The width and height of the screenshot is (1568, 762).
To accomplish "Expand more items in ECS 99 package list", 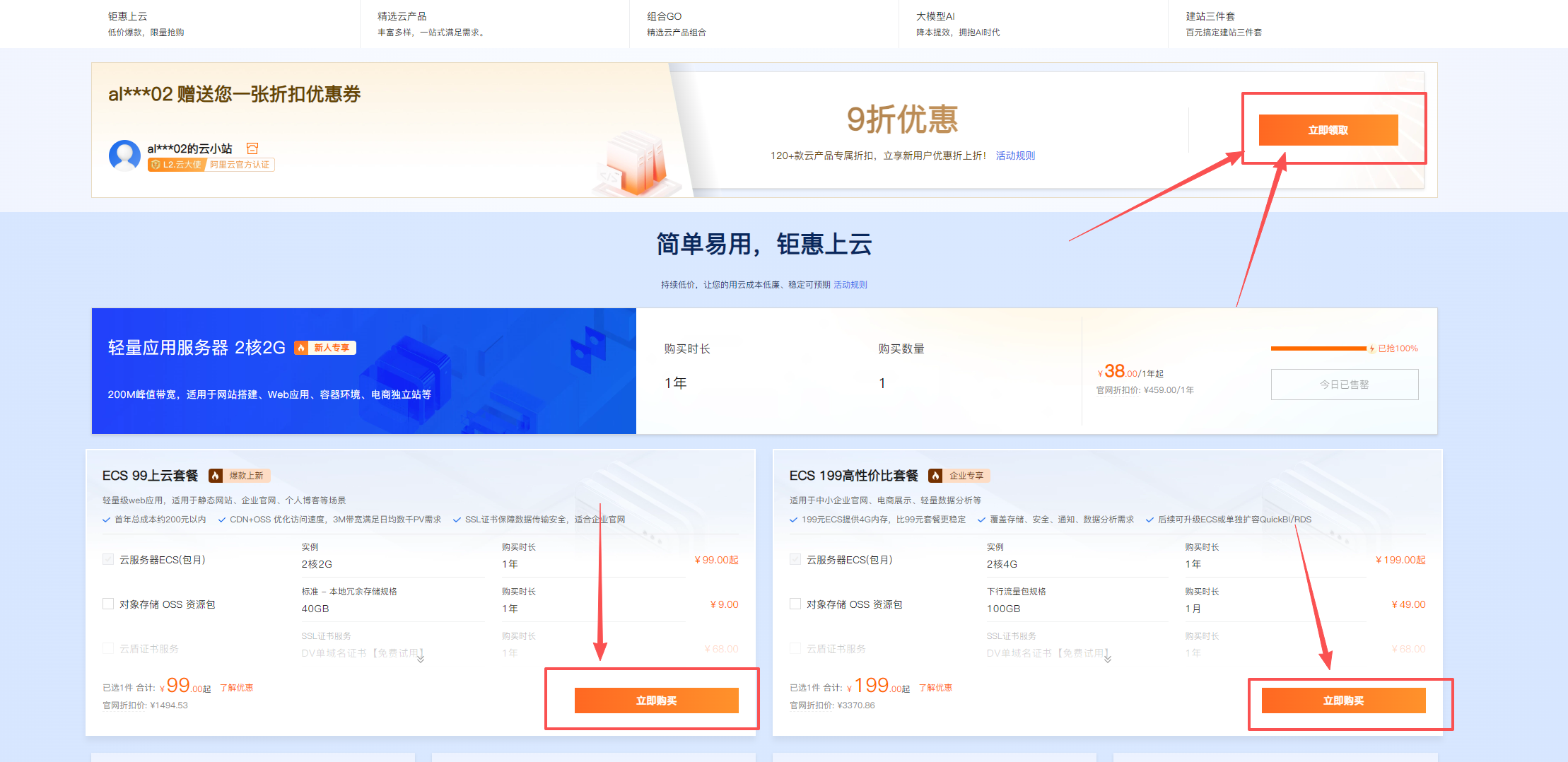I will click(421, 659).
